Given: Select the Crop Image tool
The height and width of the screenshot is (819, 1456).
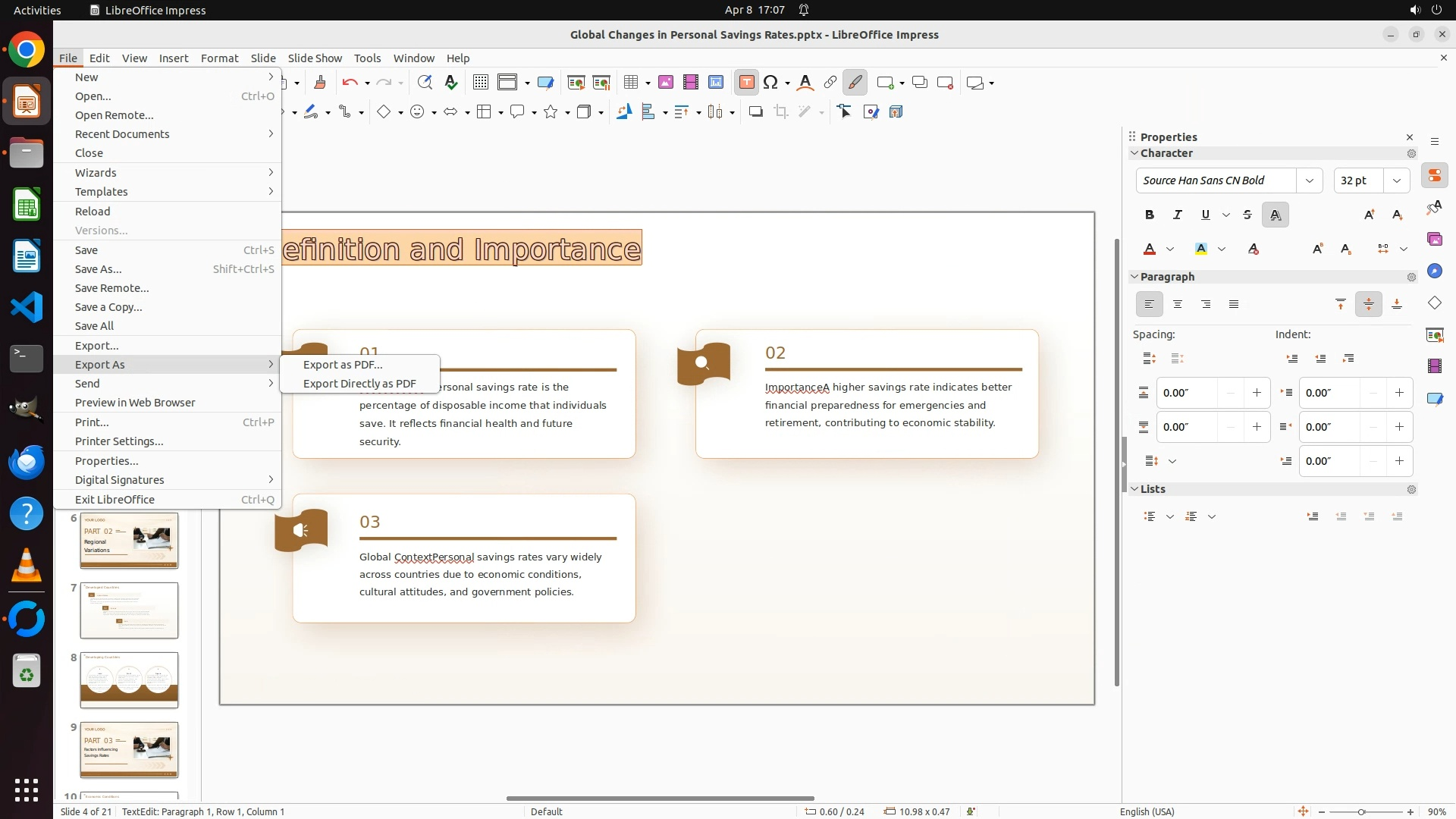Looking at the screenshot, I should [x=780, y=112].
